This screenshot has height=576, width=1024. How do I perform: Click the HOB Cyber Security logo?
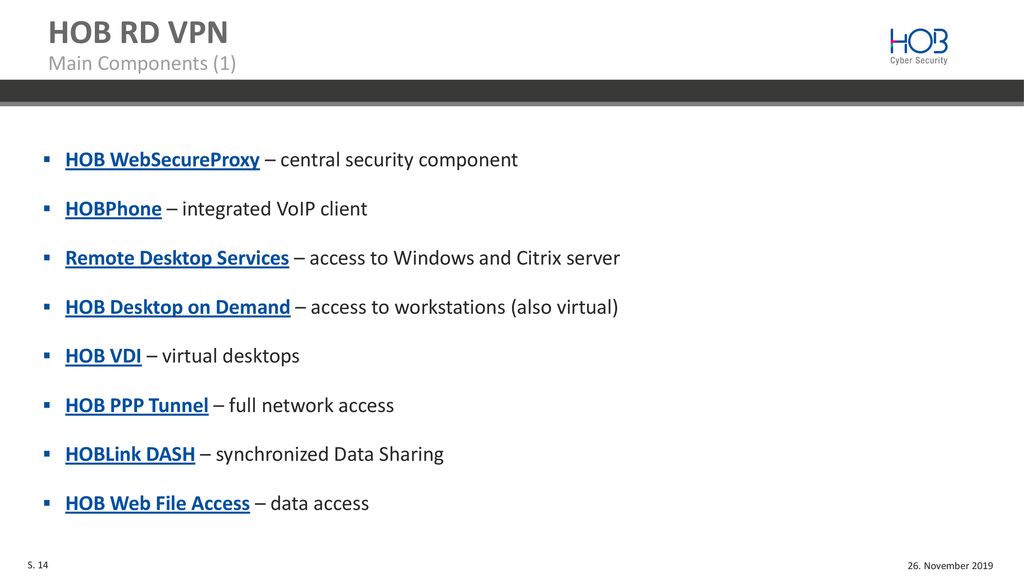(x=918, y=46)
